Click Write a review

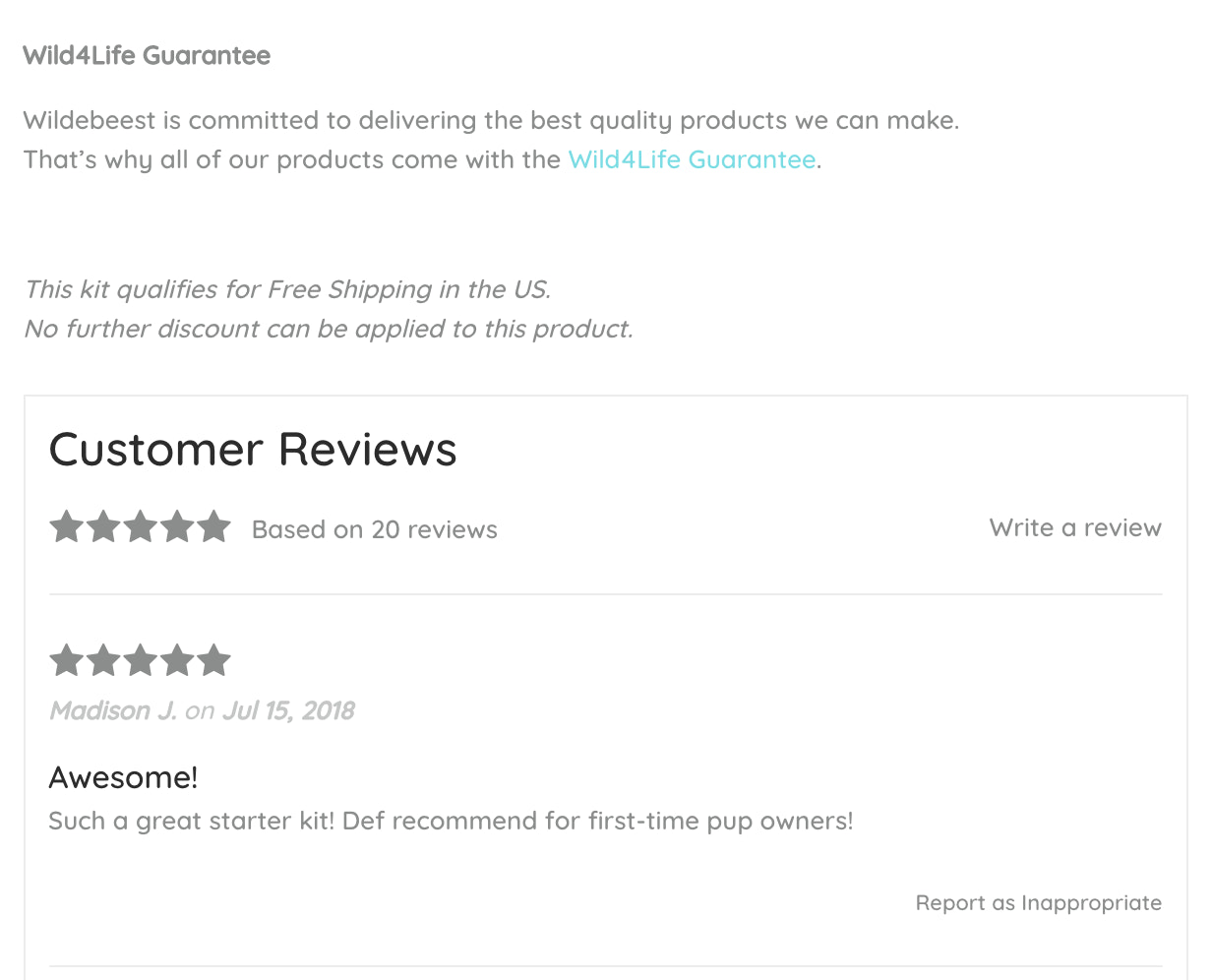click(x=1074, y=527)
